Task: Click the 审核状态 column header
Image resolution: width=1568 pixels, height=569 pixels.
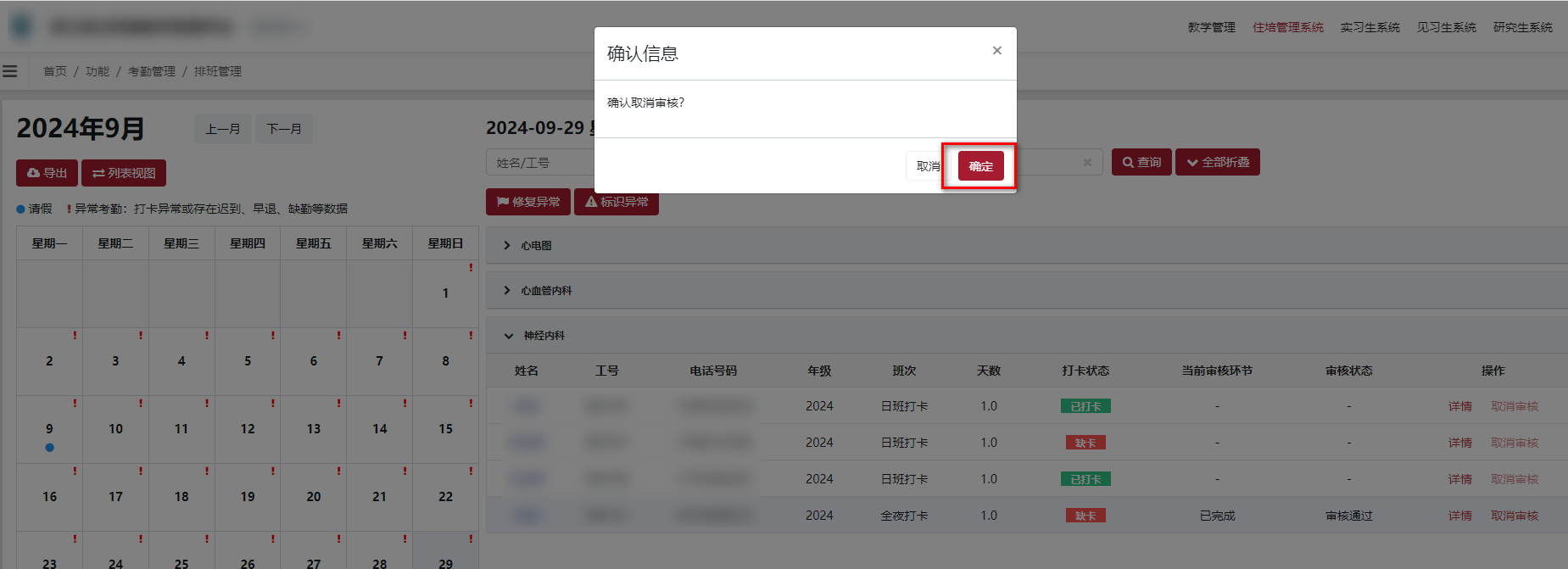Action: [x=1348, y=371]
